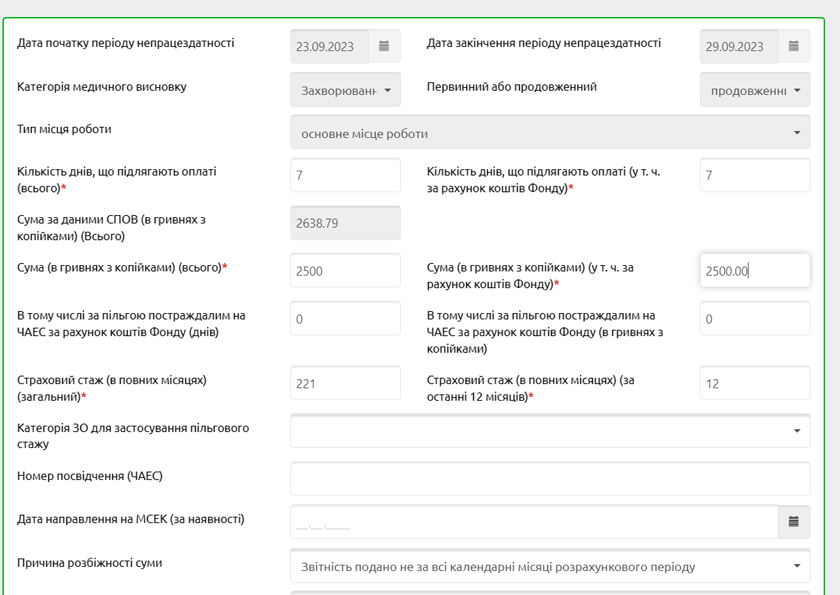Open calendar picker for period start date
Image resolution: width=840 pixels, height=595 pixels.
(384, 46)
